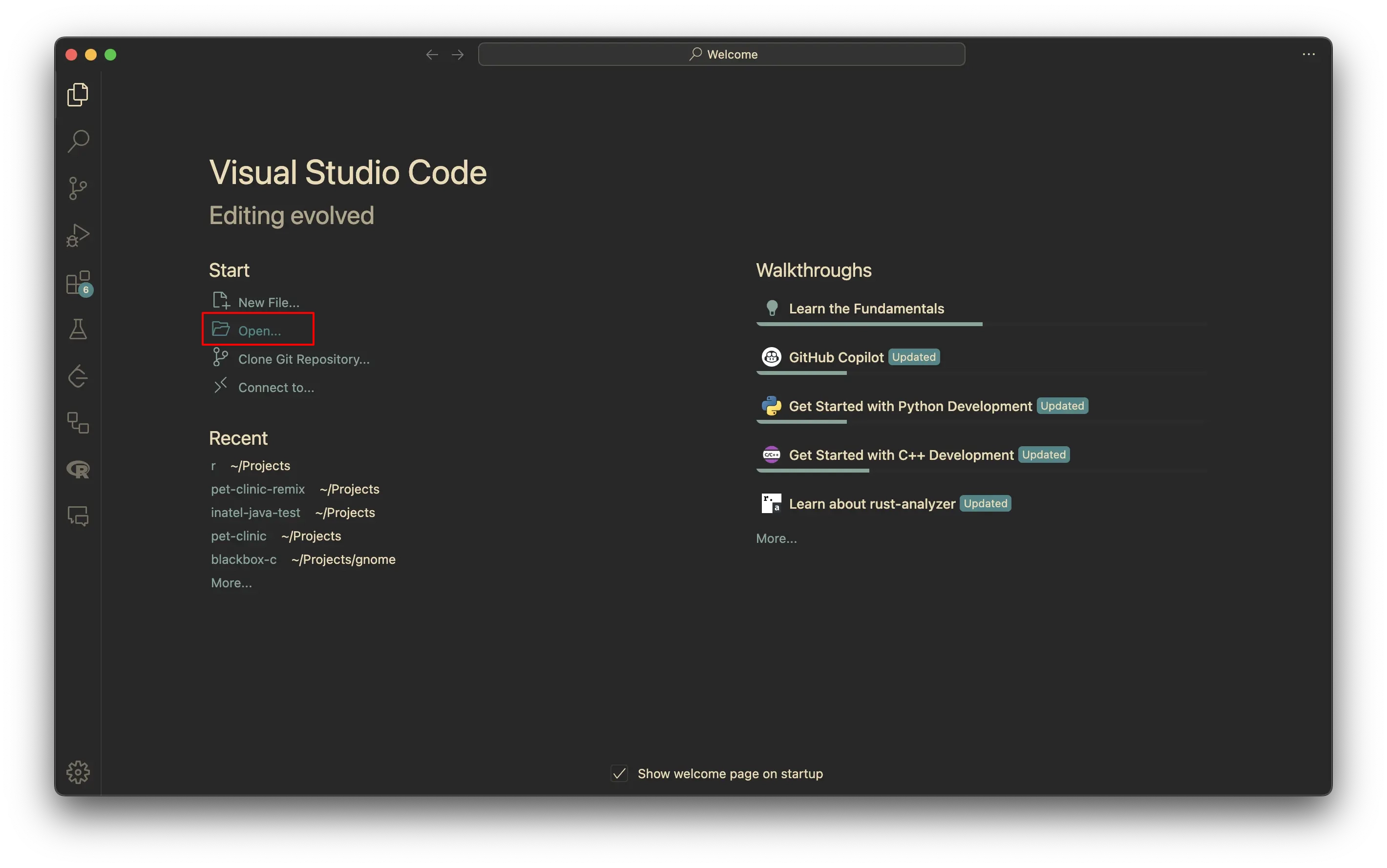Open the R extension sidebar icon
Image resolution: width=1387 pixels, height=868 pixels.
(78, 470)
